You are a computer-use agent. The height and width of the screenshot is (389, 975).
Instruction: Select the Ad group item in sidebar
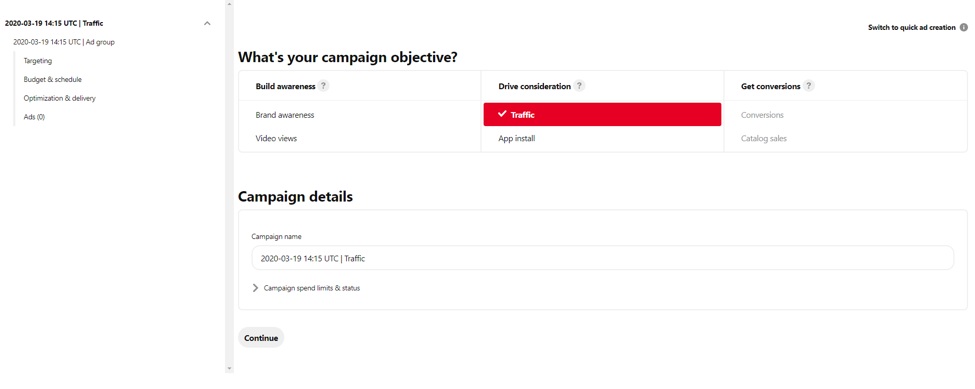64,42
